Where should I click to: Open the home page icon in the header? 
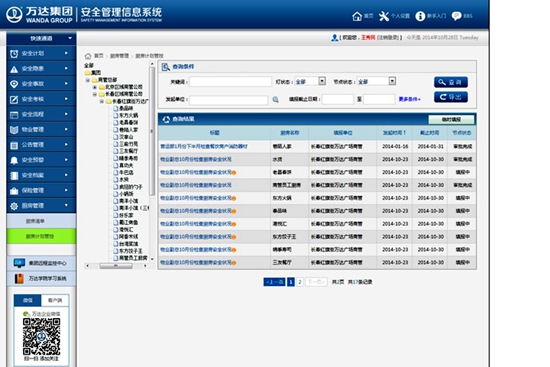pos(357,16)
